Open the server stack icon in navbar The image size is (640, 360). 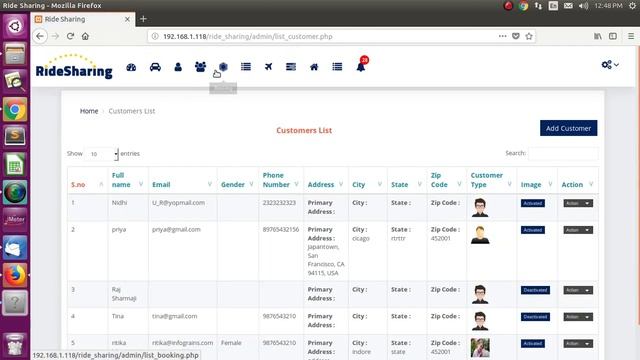(x=291, y=67)
